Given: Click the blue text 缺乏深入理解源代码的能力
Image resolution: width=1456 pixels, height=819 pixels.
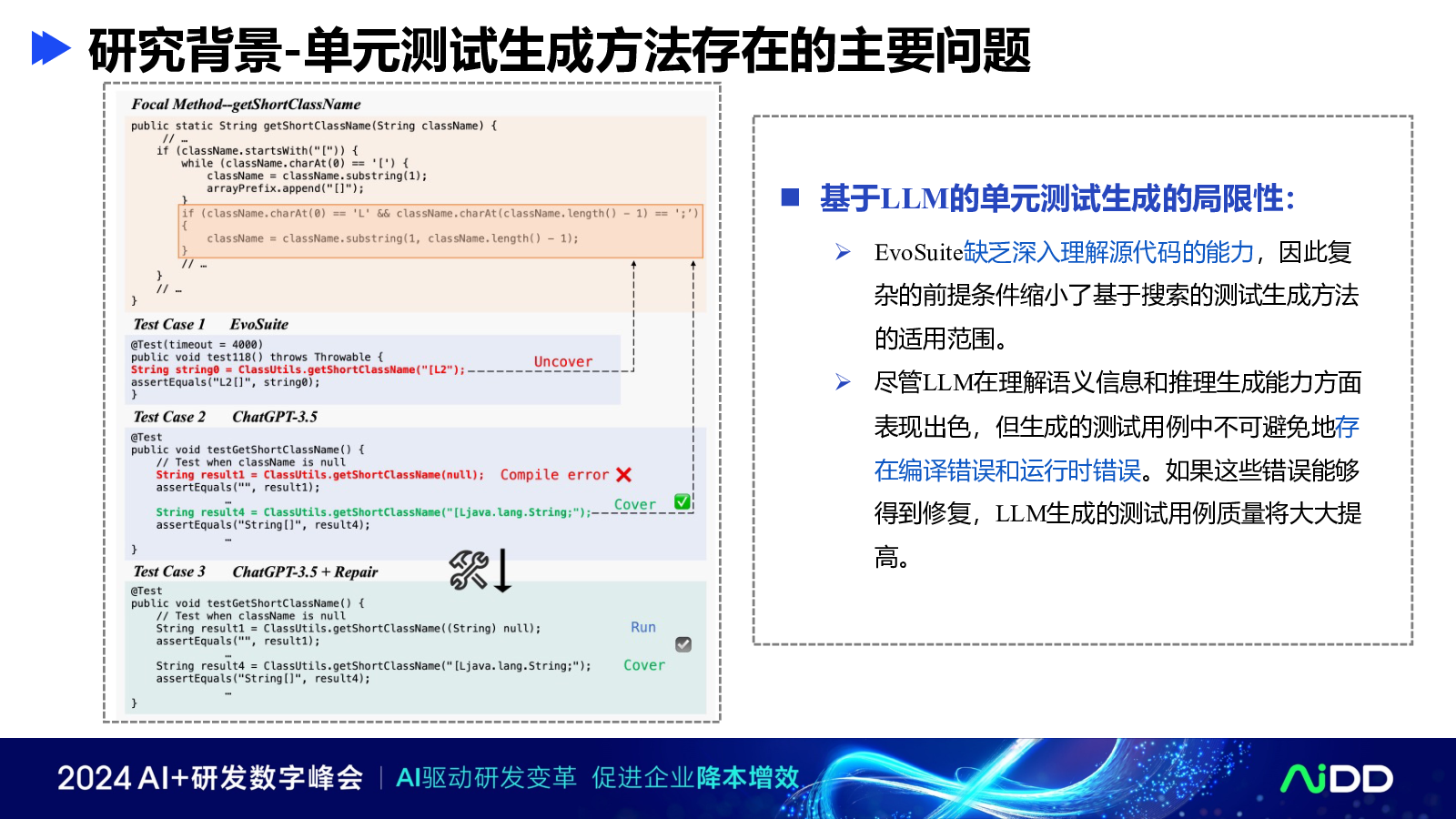Looking at the screenshot, I should point(1108,252).
